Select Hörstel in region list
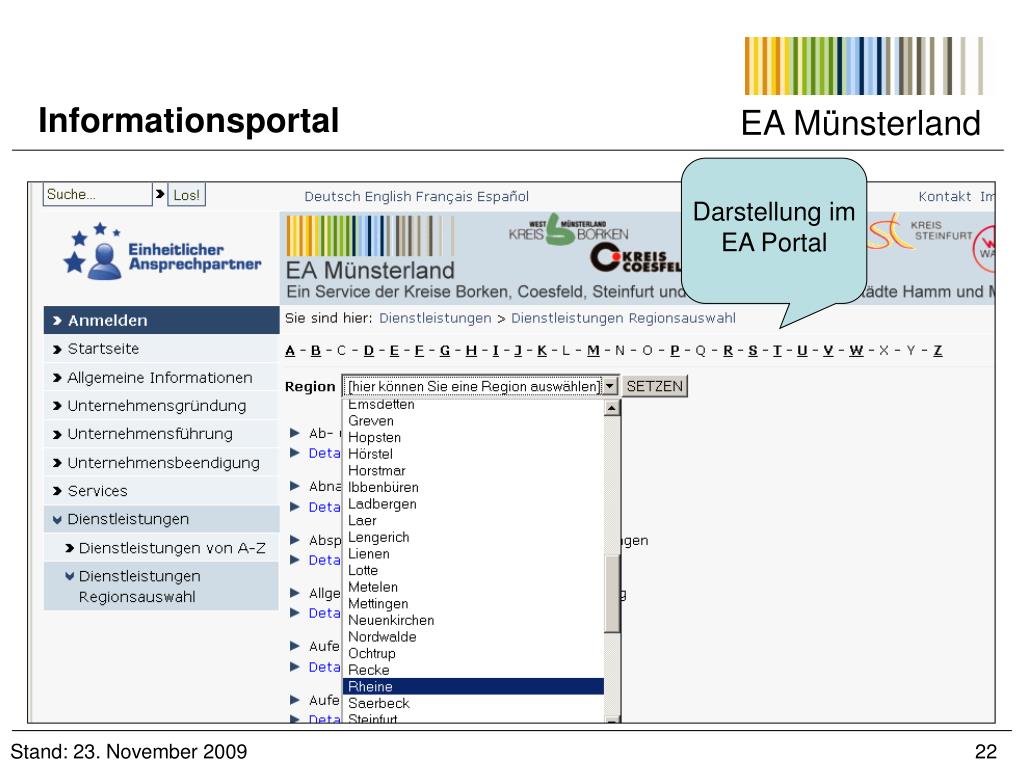The height and width of the screenshot is (768, 1024). 473,454
